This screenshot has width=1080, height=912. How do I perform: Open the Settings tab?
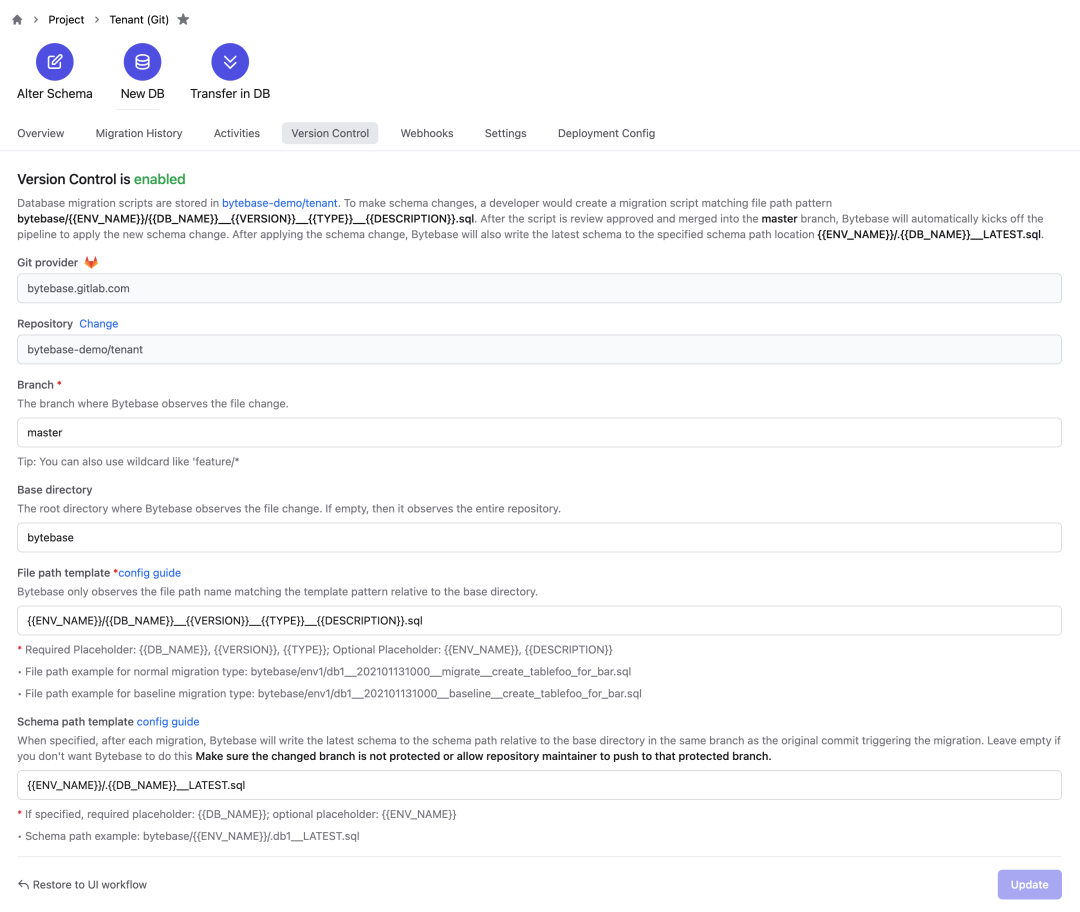pyautogui.click(x=506, y=134)
